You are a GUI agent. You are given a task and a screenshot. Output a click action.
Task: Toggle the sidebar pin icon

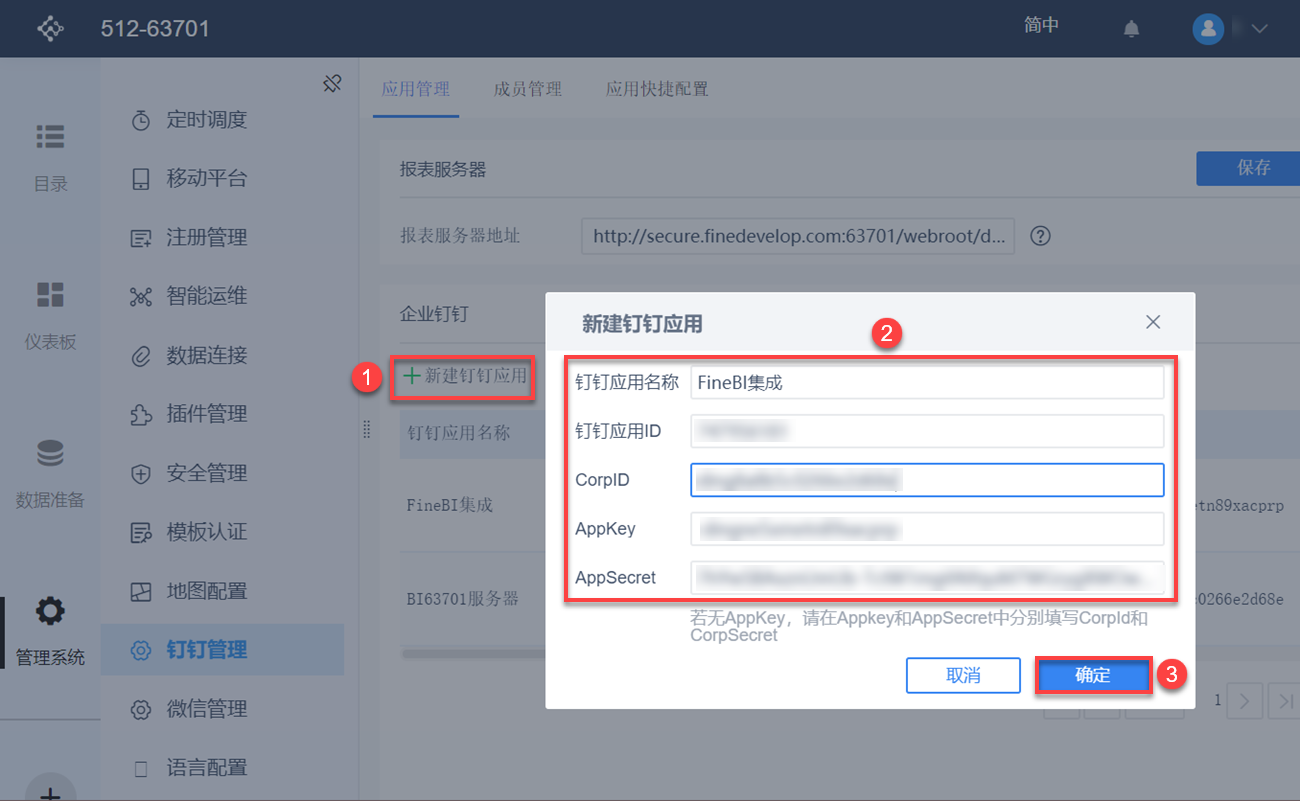pos(333,84)
